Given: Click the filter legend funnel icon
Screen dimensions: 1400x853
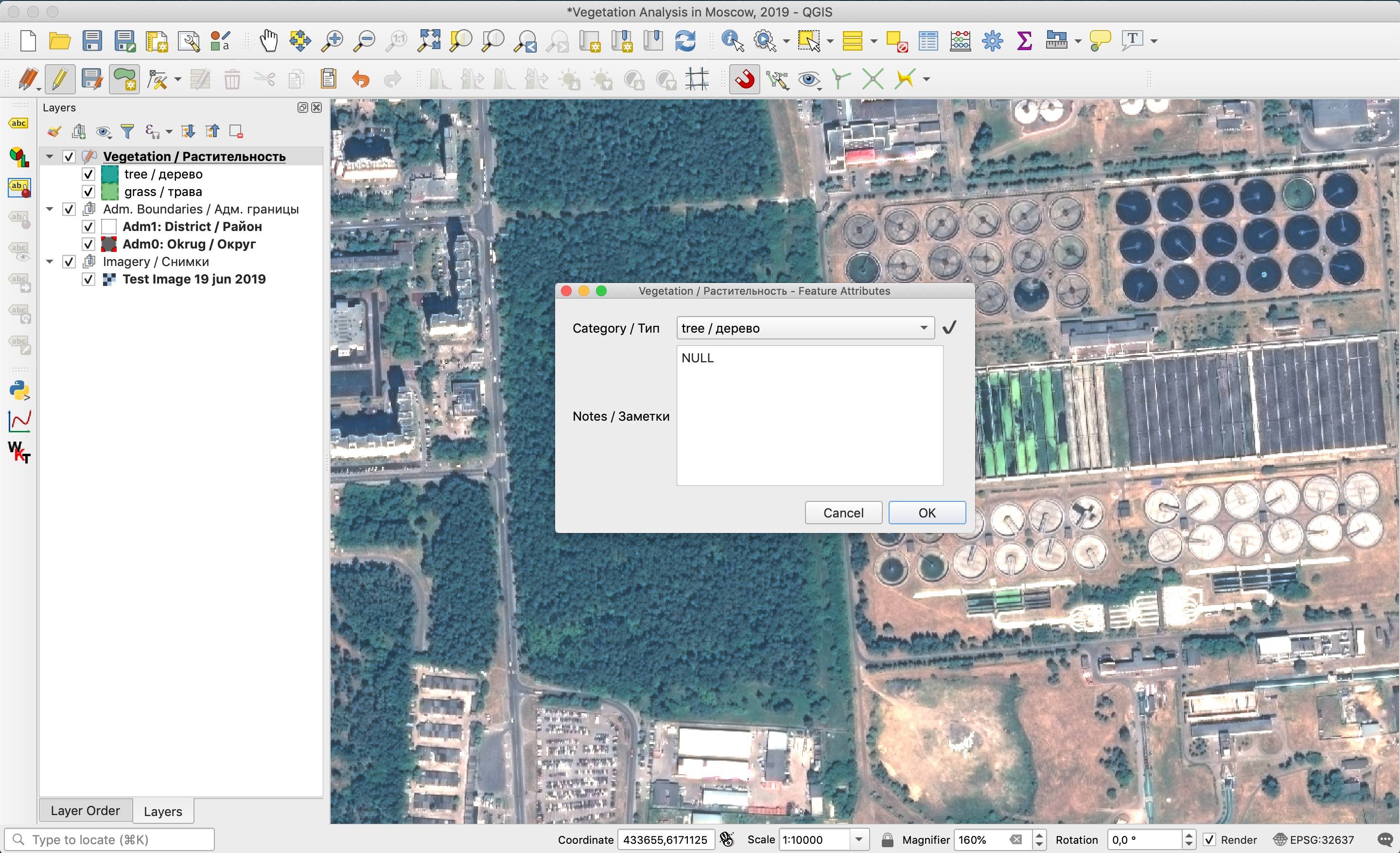Looking at the screenshot, I should [x=128, y=132].
